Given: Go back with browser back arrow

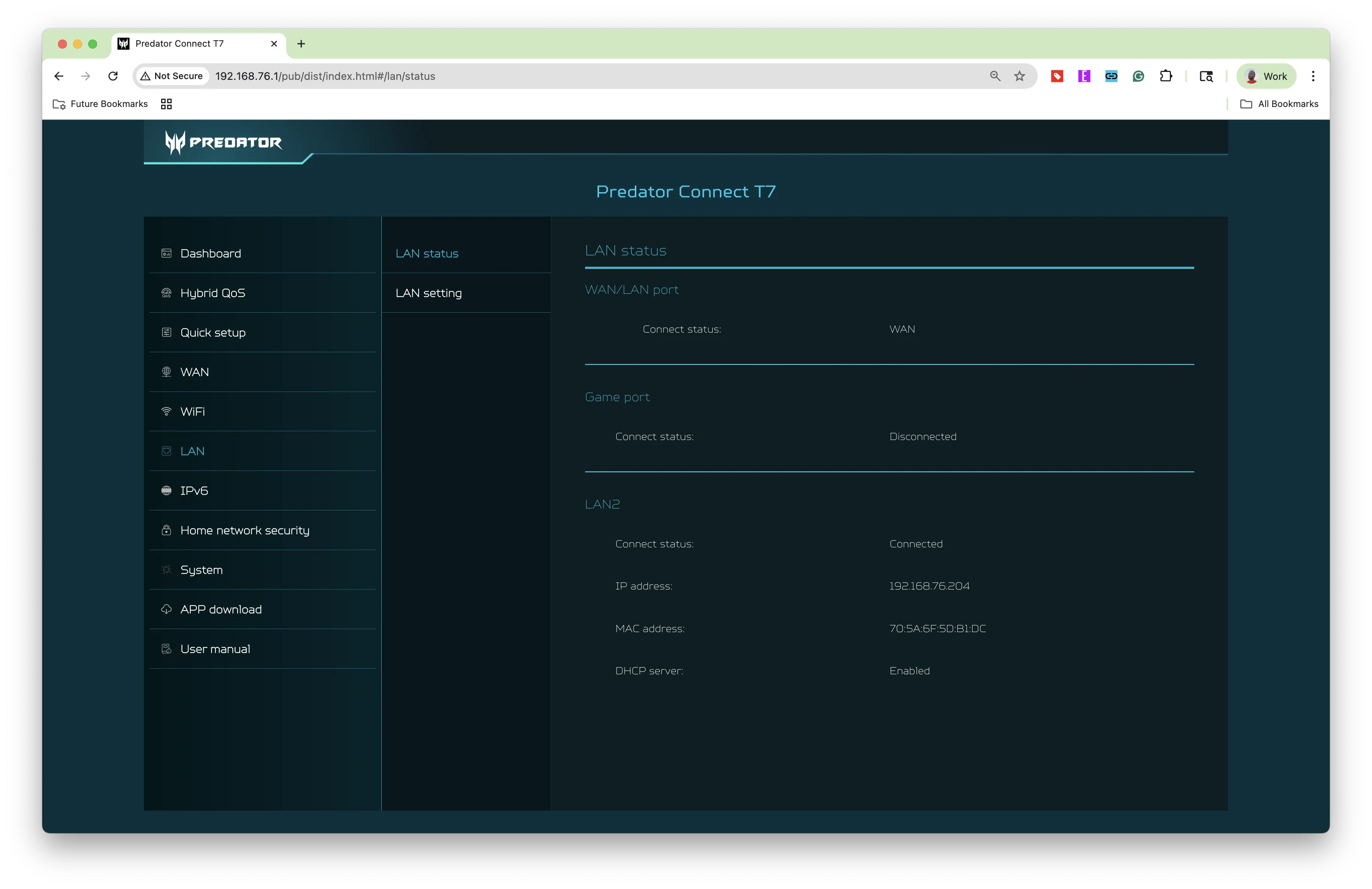Looking at the screenshot, I should [59, 76].
